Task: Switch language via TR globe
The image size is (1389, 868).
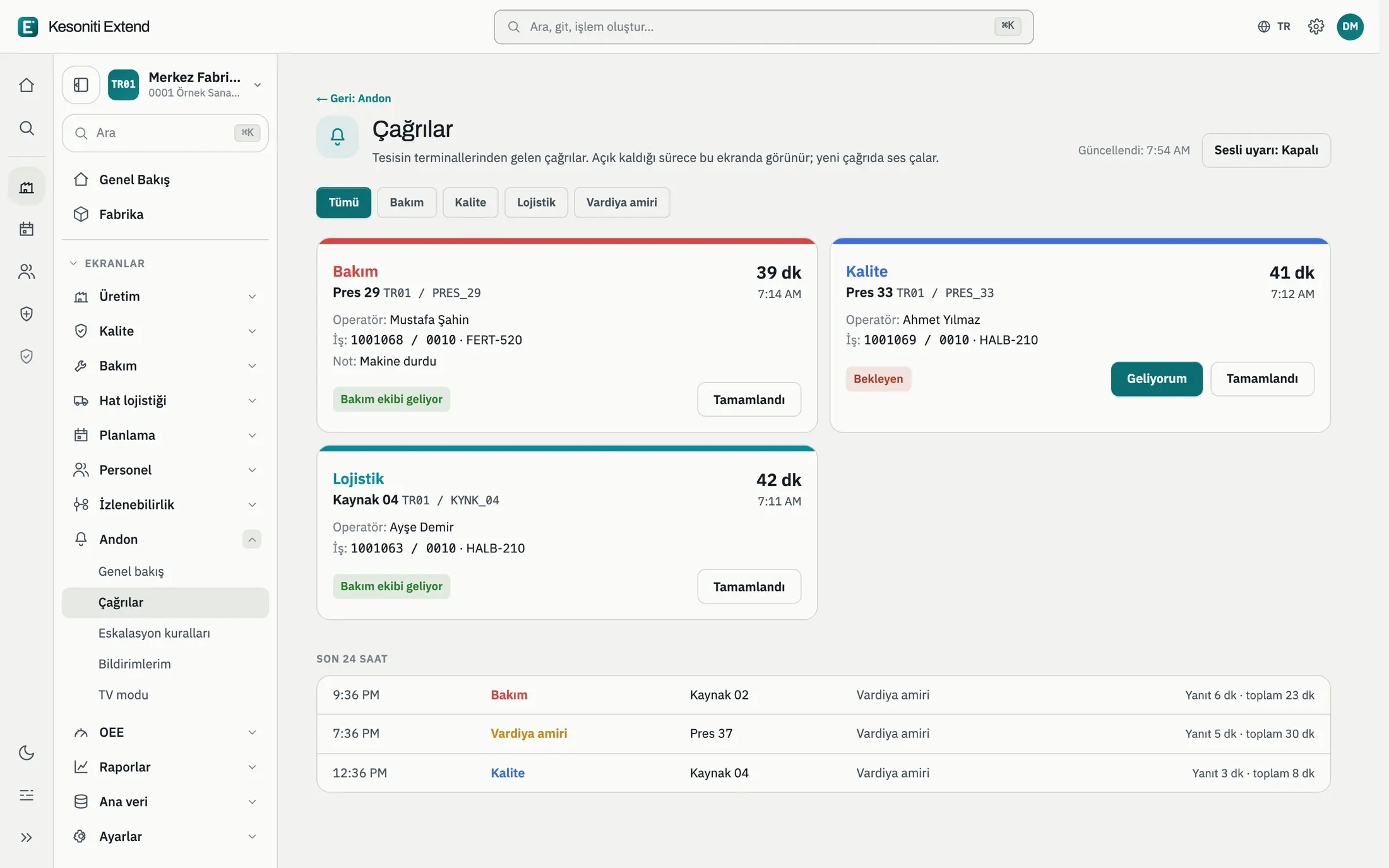Action: [x=1274, y=27]
